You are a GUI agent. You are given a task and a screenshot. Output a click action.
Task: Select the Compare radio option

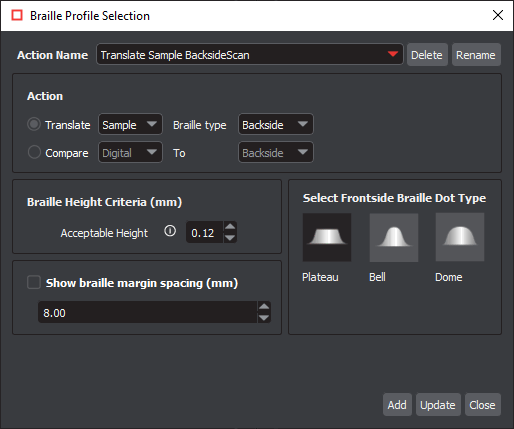point(34,152)
